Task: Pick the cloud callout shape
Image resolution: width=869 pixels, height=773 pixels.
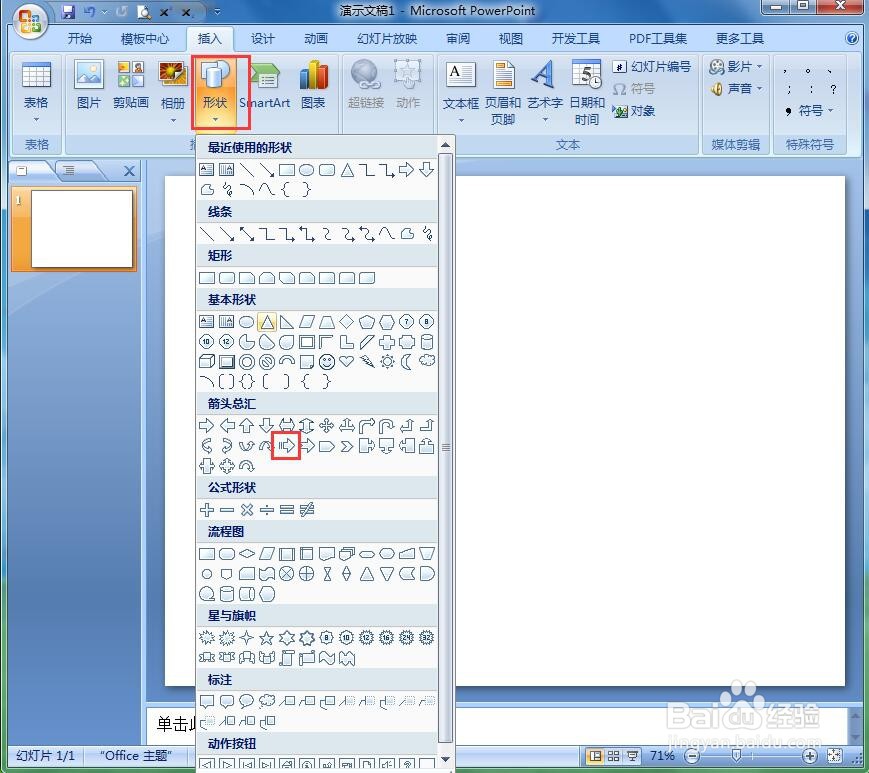Action: pyautogui.click(x=267, y=701)
